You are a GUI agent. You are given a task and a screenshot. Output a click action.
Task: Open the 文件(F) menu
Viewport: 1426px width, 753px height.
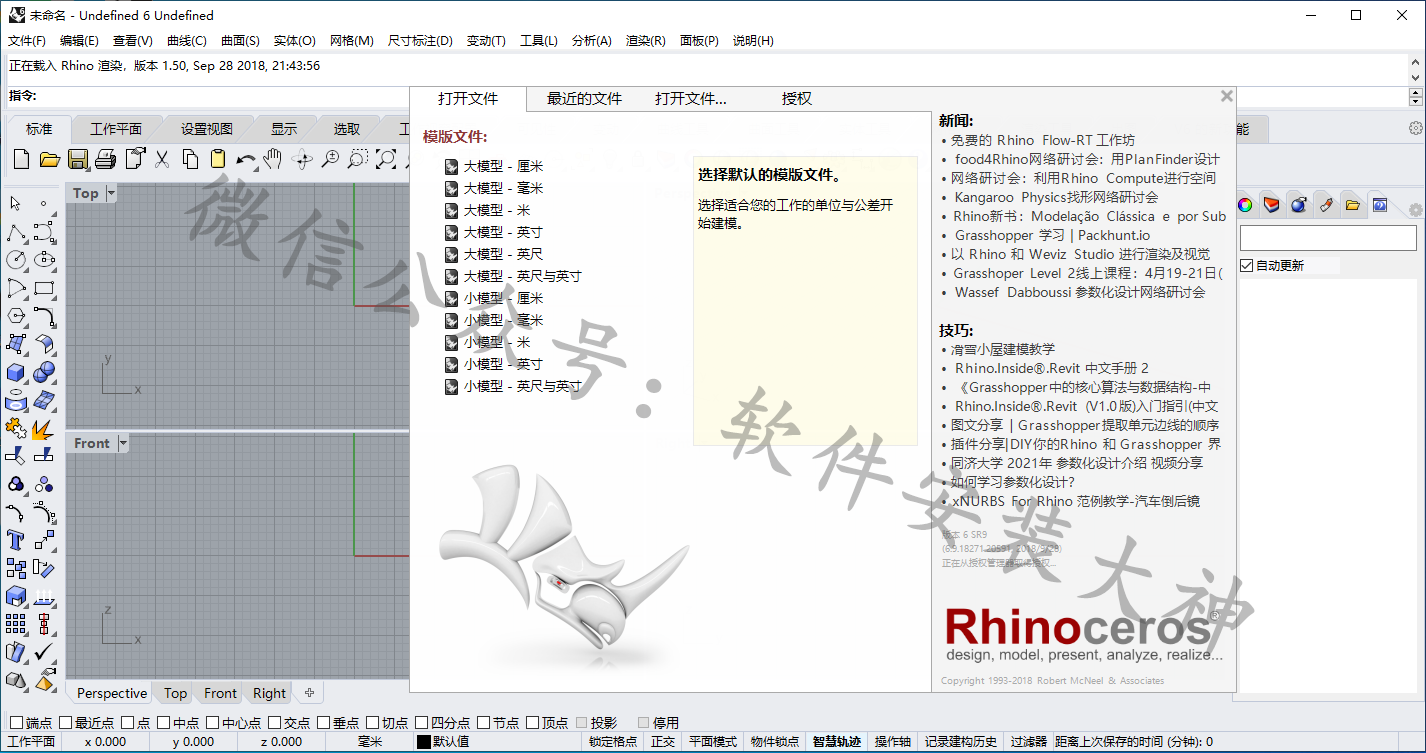27,41
